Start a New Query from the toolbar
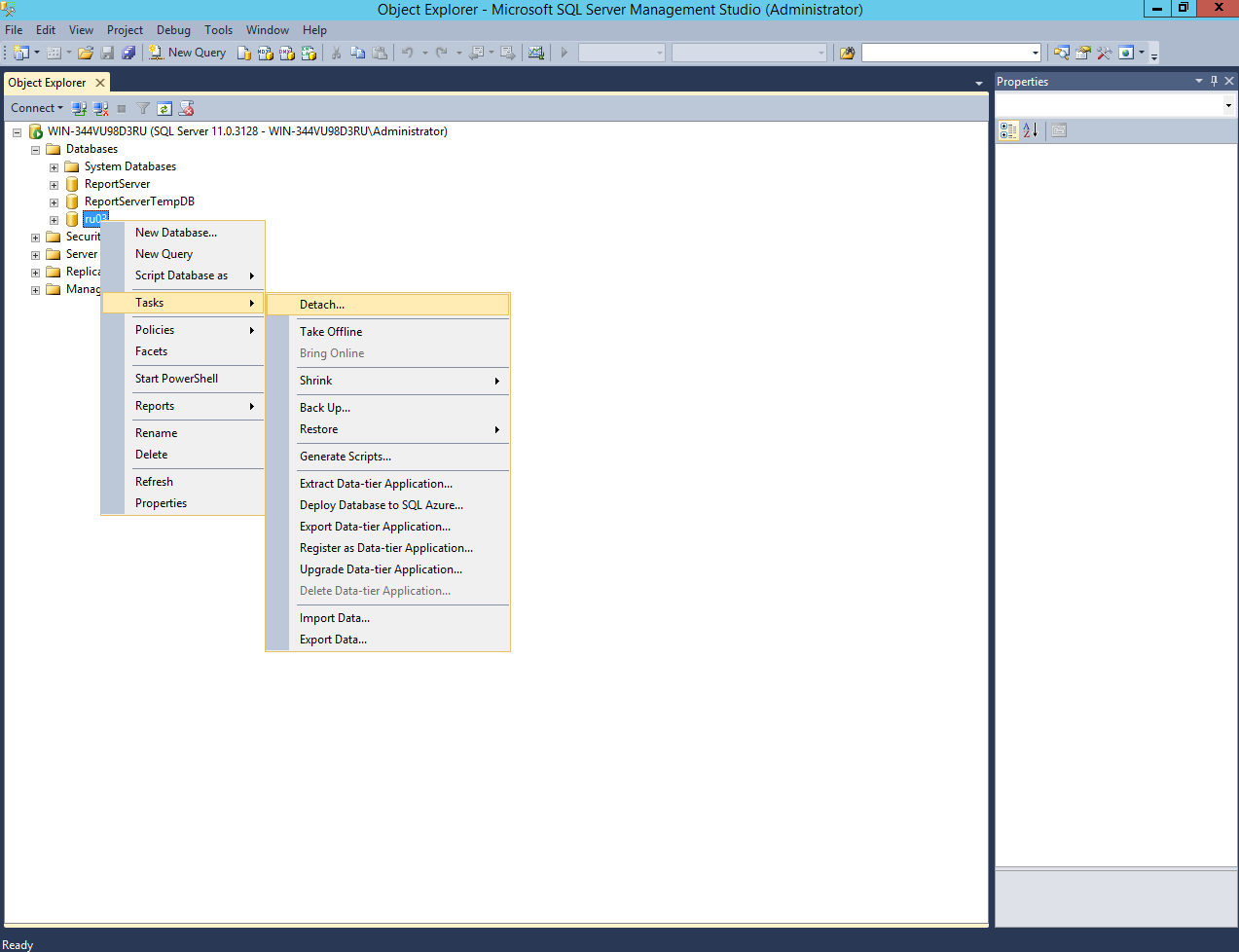This screenshot has height=952, width=1239. pos(187,53)
